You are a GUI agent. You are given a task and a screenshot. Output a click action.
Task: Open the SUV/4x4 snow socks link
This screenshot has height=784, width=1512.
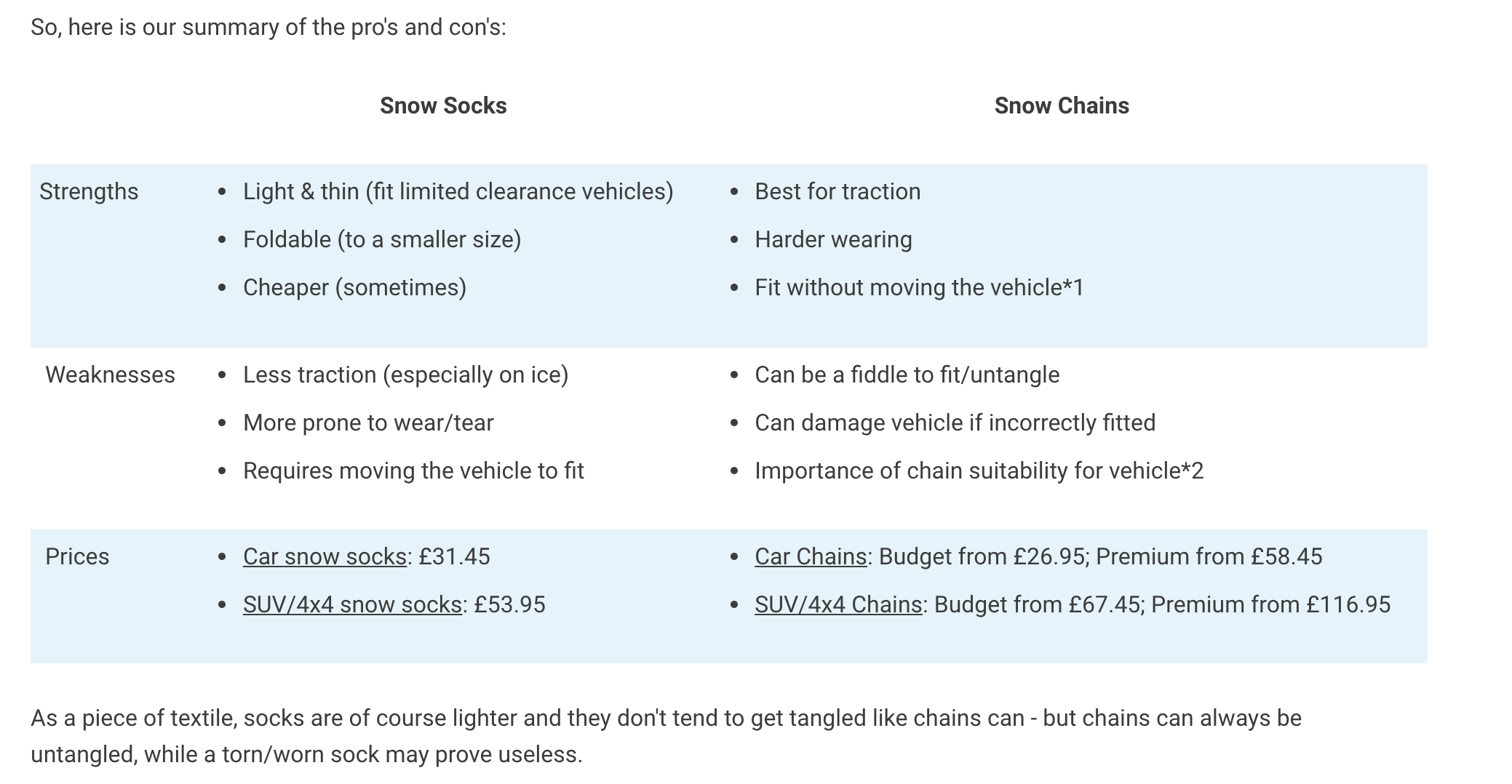(x=352, y=604)
